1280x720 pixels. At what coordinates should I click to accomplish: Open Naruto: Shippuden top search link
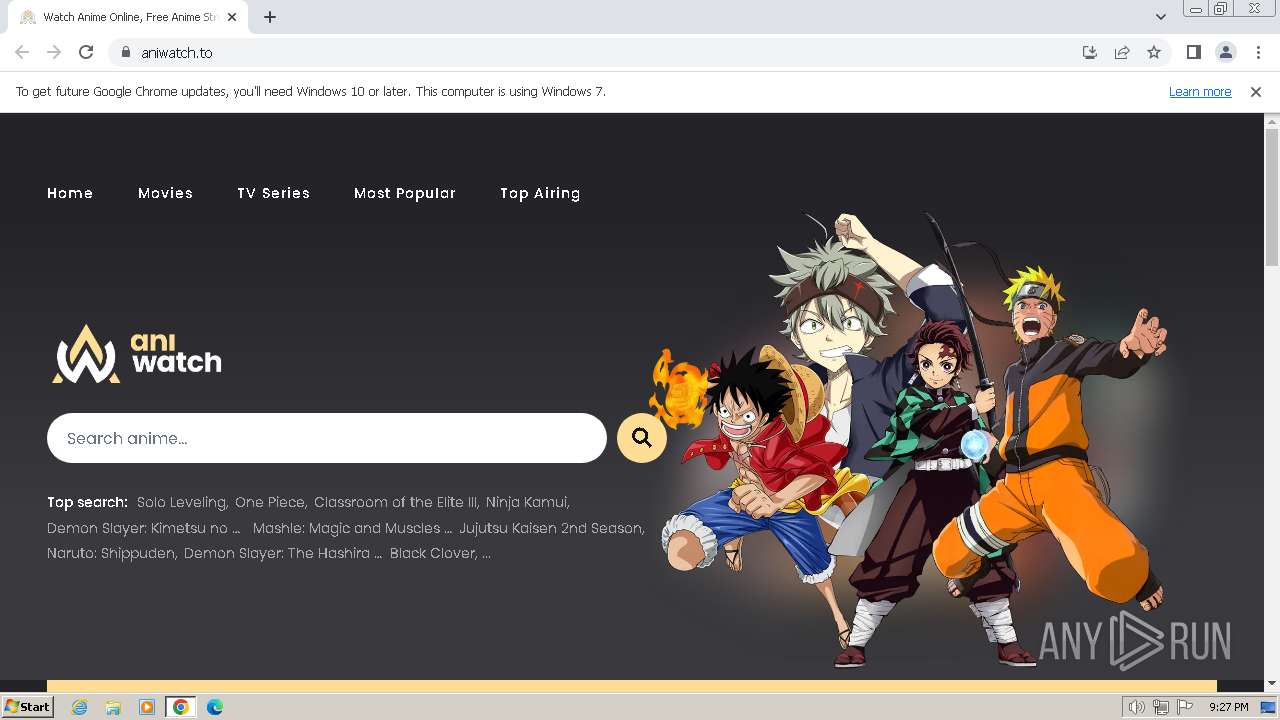pyautogui.click(x=112, y=553)
